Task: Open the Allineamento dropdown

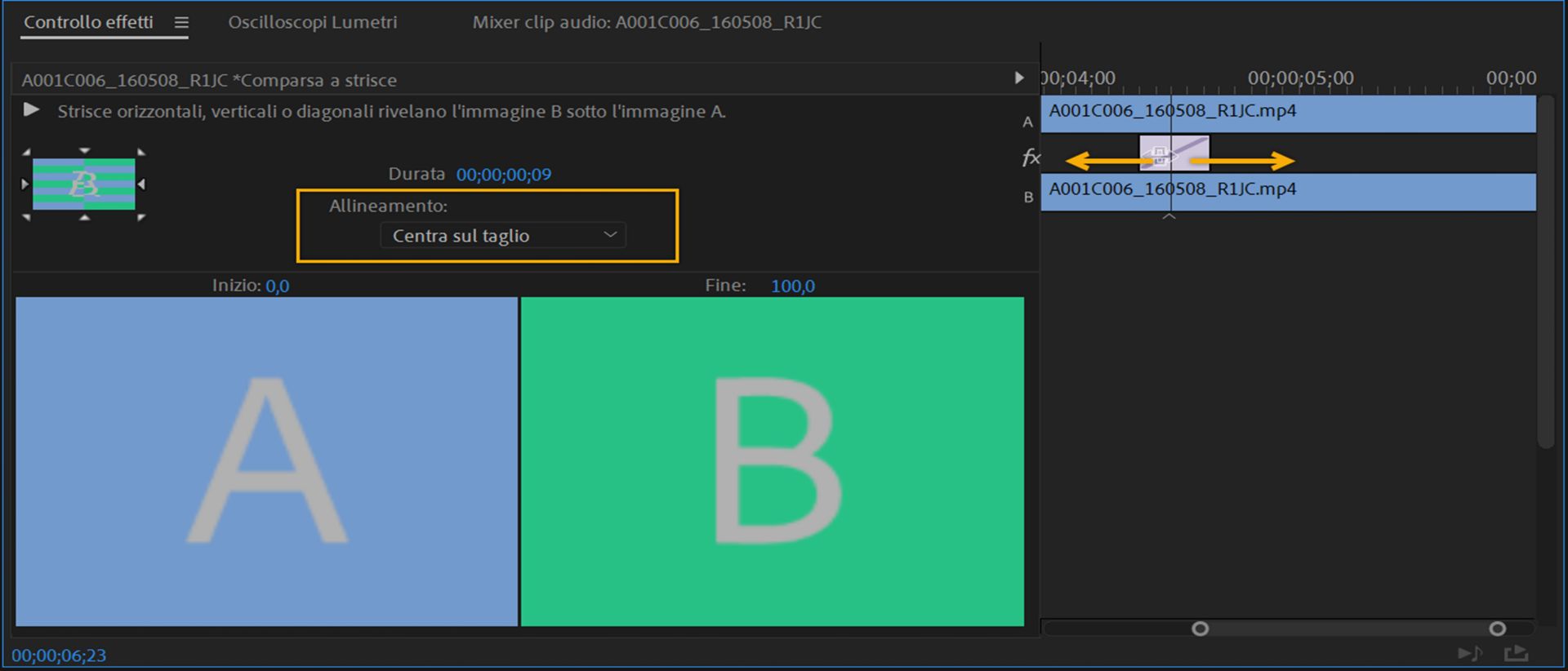Action: 503,236
